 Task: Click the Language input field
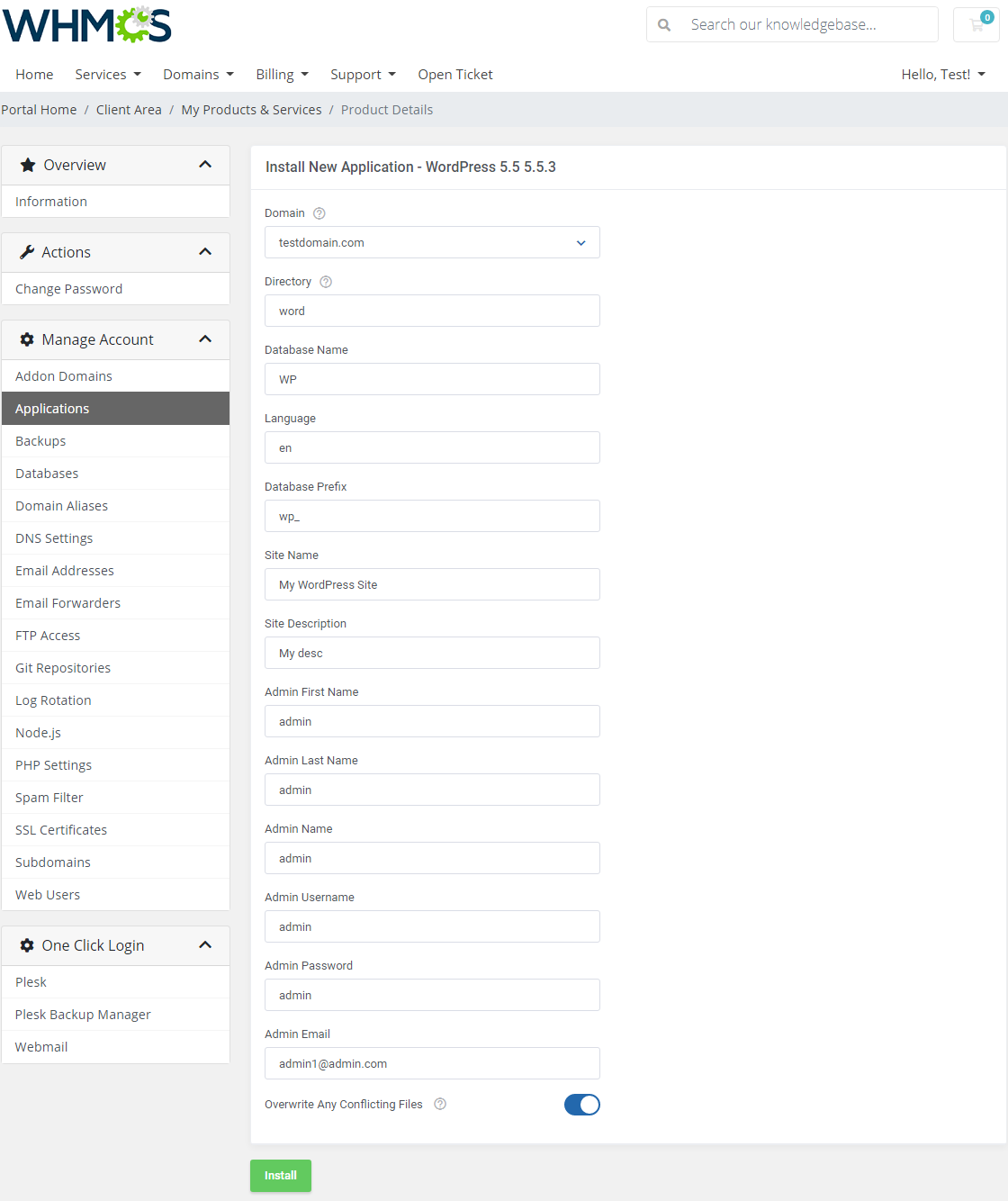pyautogui.click(x=432, y=447)
